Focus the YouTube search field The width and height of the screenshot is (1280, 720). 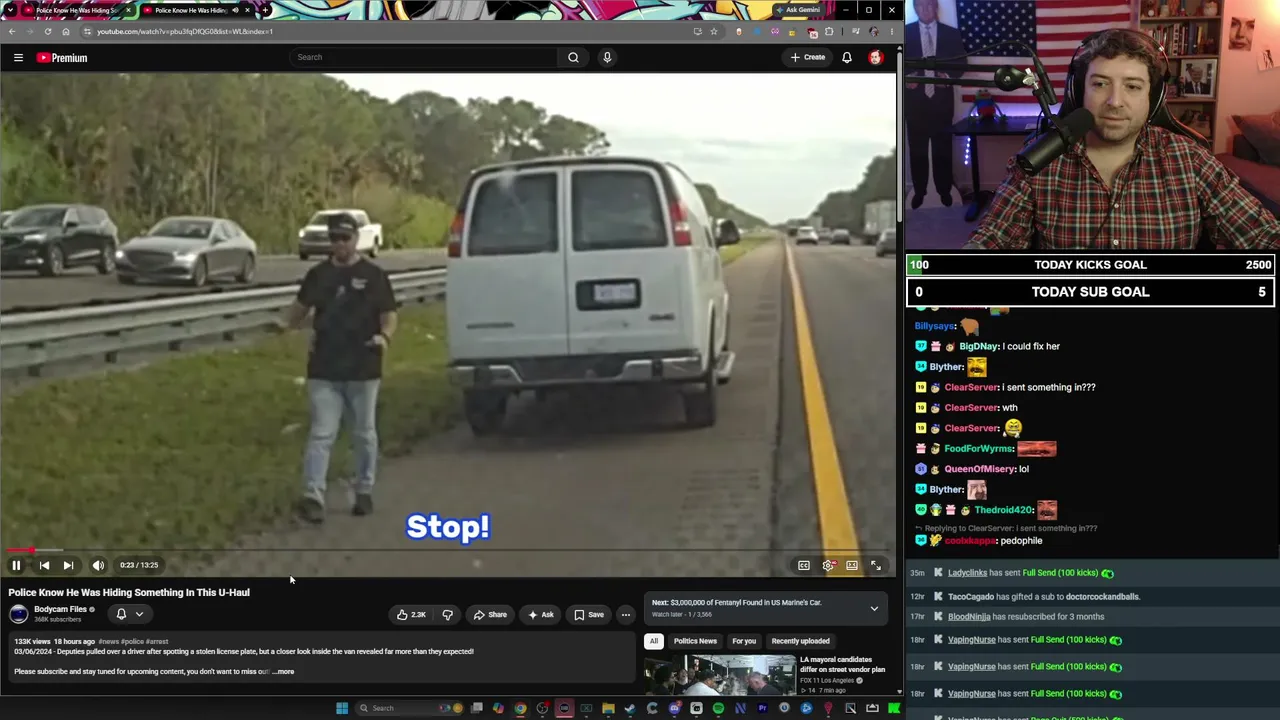424,57
